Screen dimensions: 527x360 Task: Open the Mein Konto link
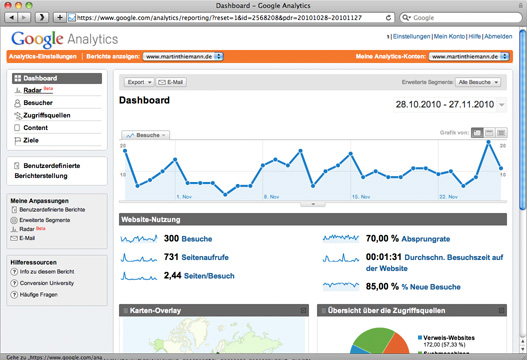coord(449,36)
